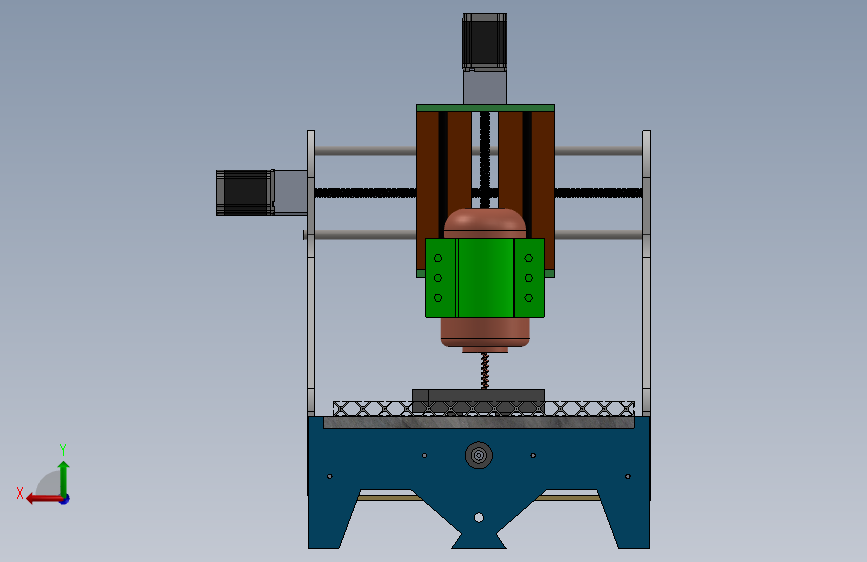This screenshot has height=562, width=867.
Task: Select the brass rod under base left side
Action: point(389,498)
